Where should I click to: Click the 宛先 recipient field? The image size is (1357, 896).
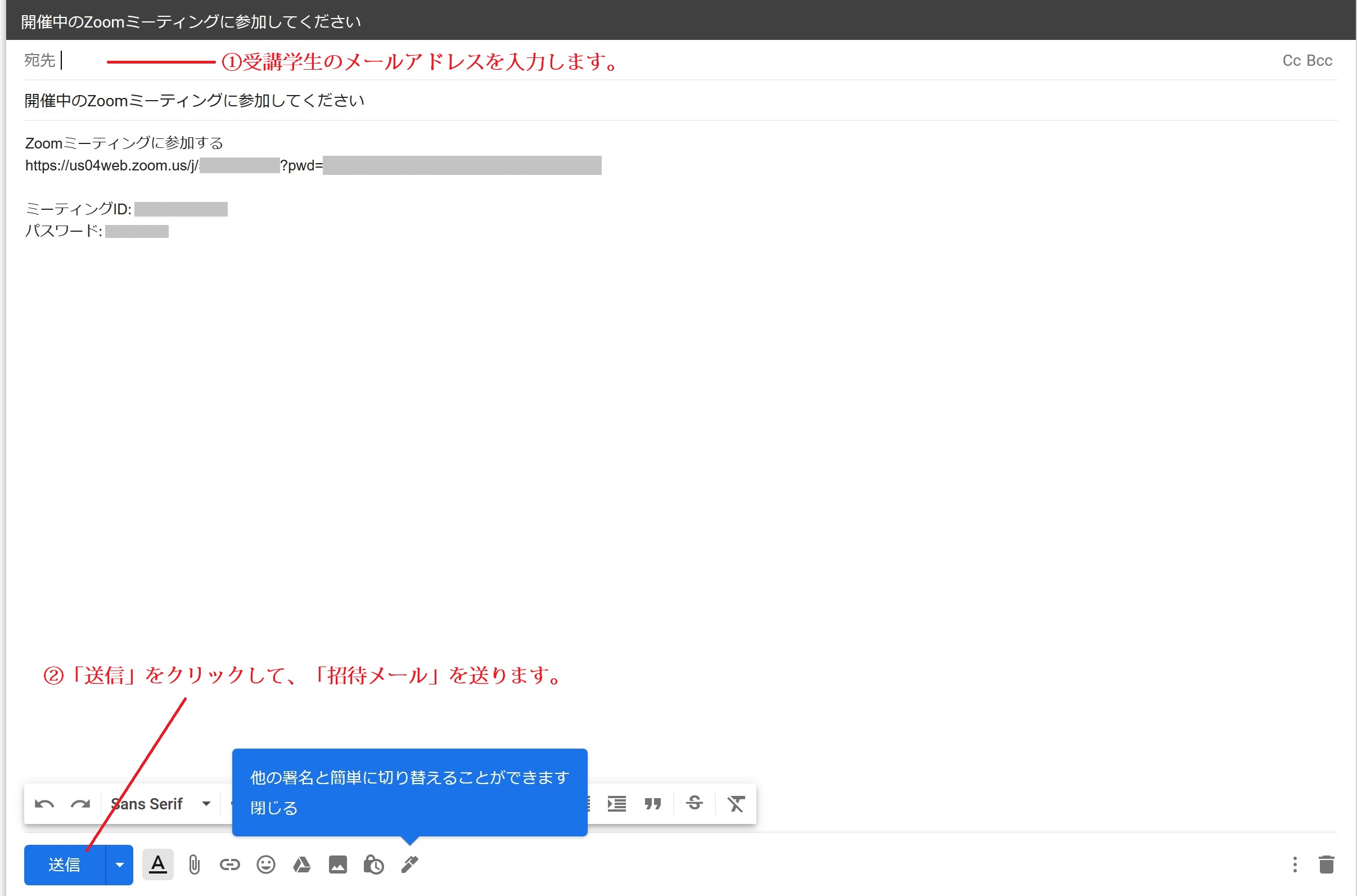coord(646,60)
